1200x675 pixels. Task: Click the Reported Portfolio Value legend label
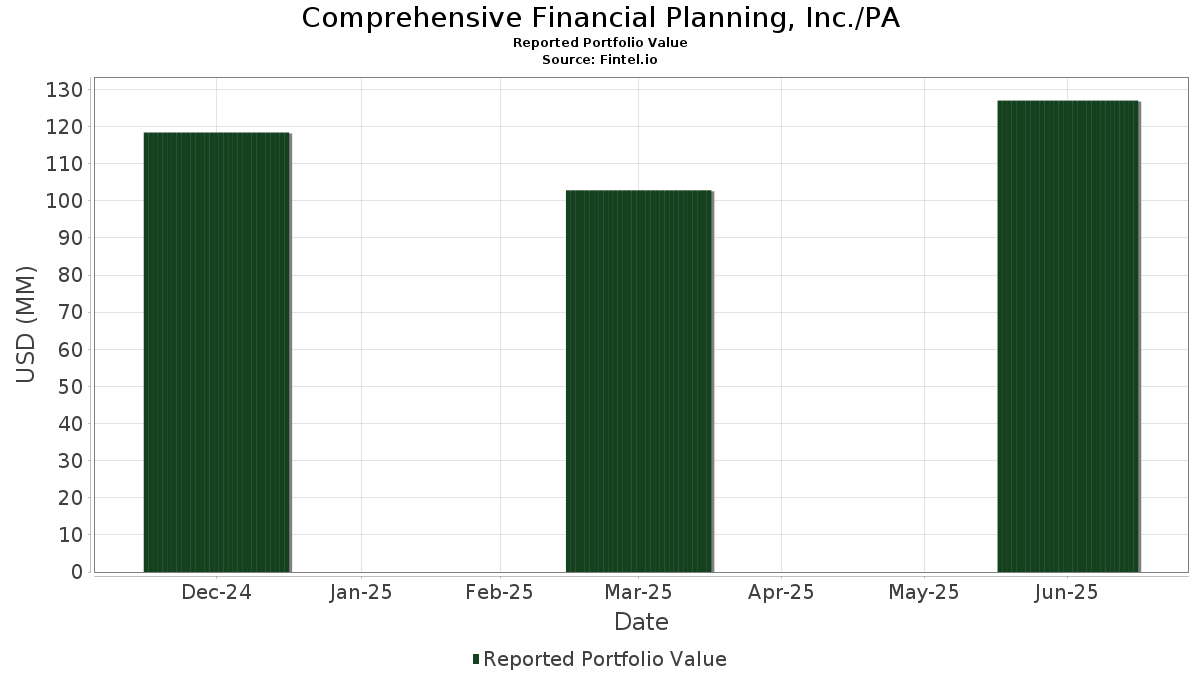pos(605,659)
